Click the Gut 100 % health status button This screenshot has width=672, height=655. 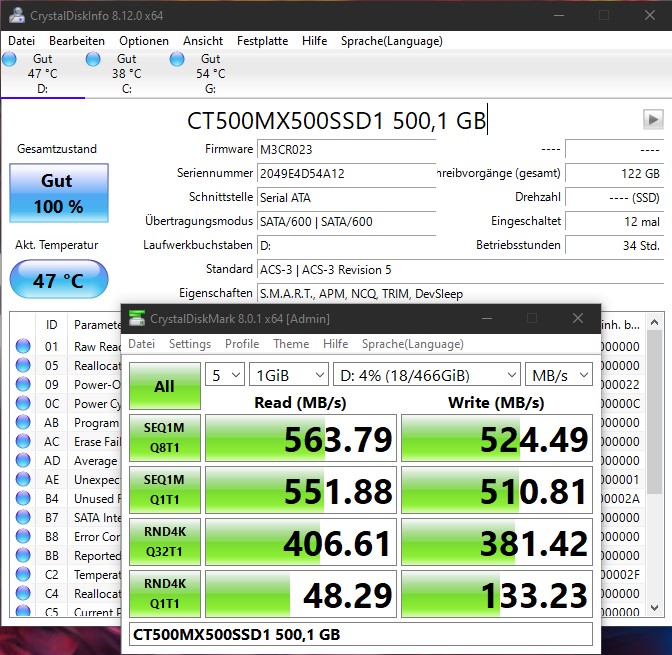pyautogui.click(x=59, y=193)
